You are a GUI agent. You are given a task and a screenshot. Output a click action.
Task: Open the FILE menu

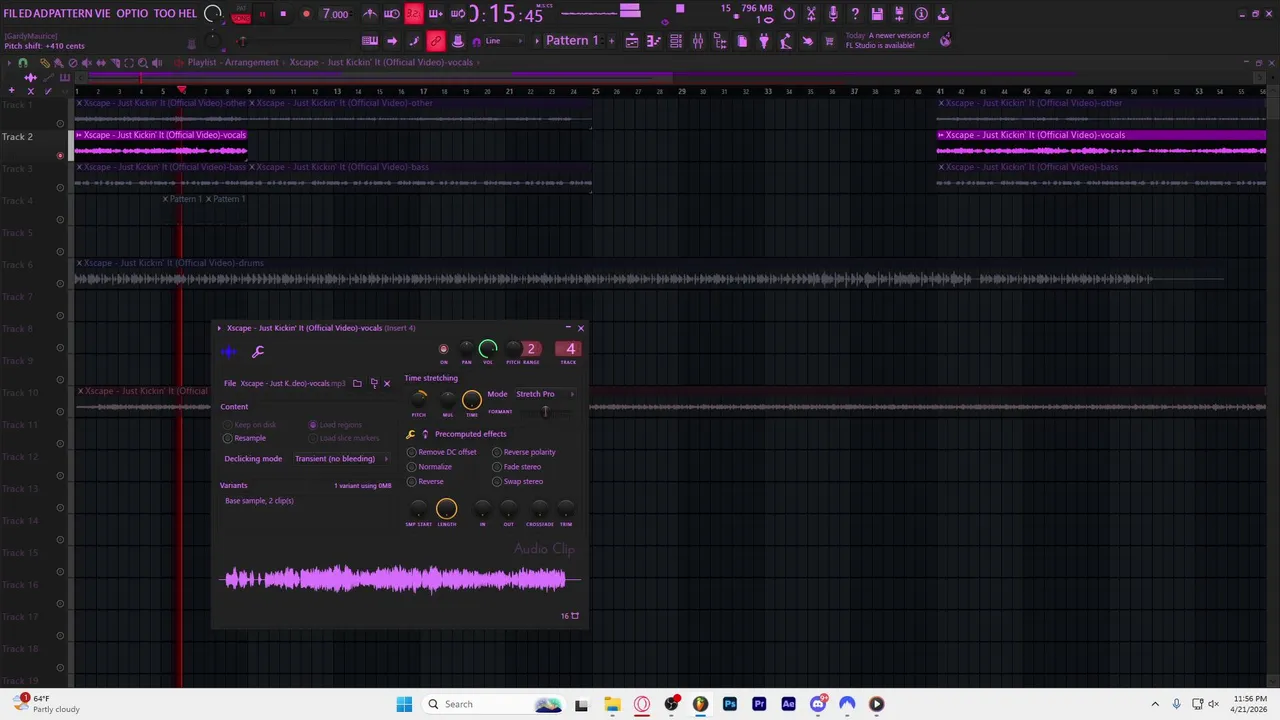[17, 14]
